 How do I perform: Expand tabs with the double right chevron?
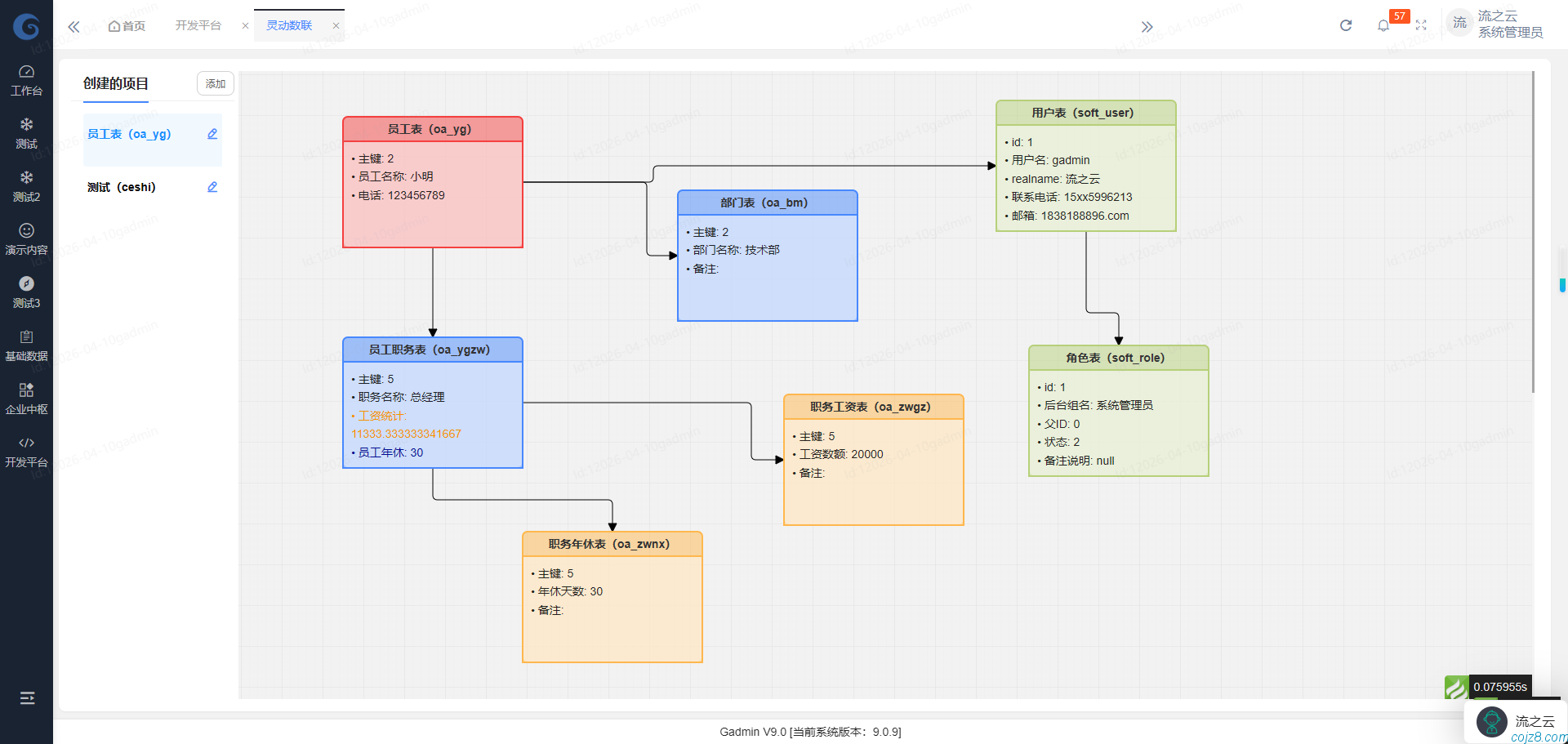pyautogui.click(x=1147, y=26)
